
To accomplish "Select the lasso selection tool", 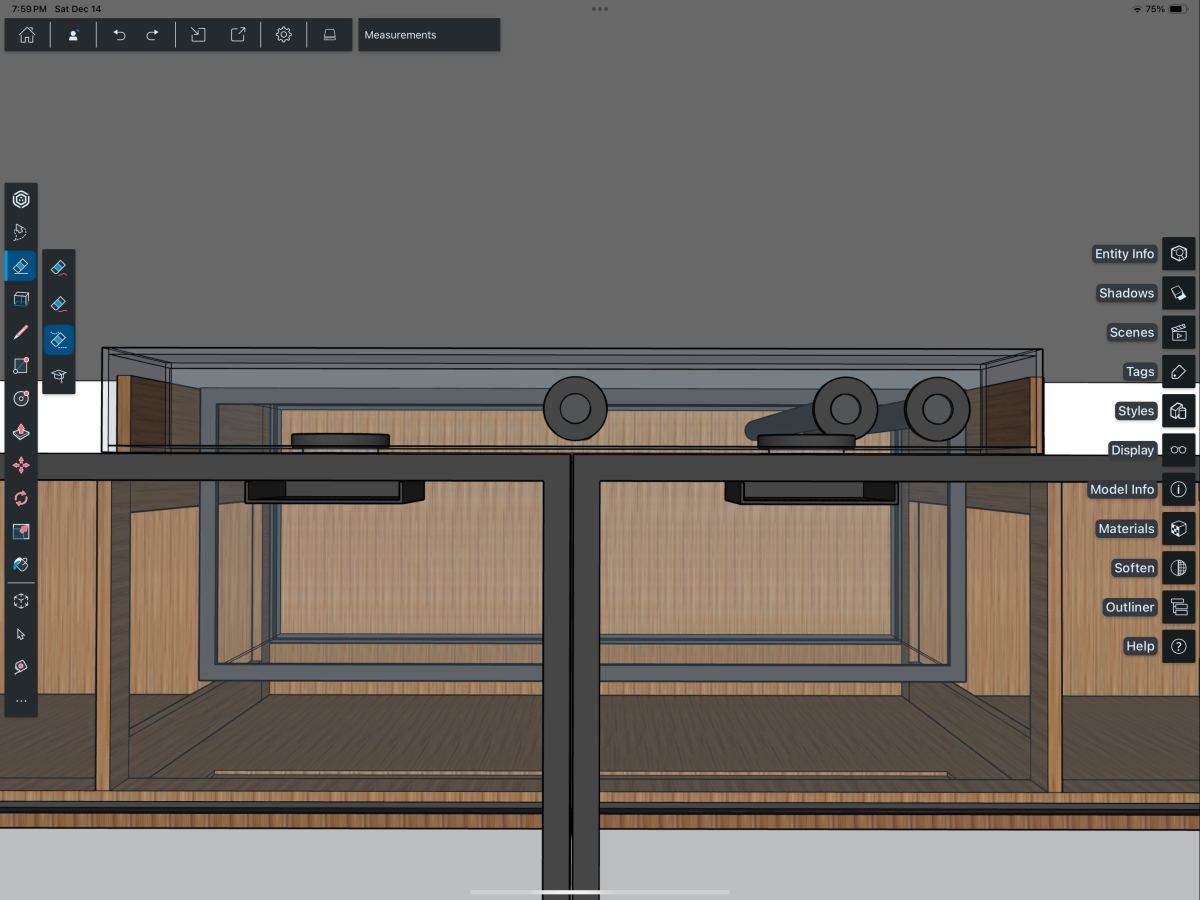I will 21,233.
